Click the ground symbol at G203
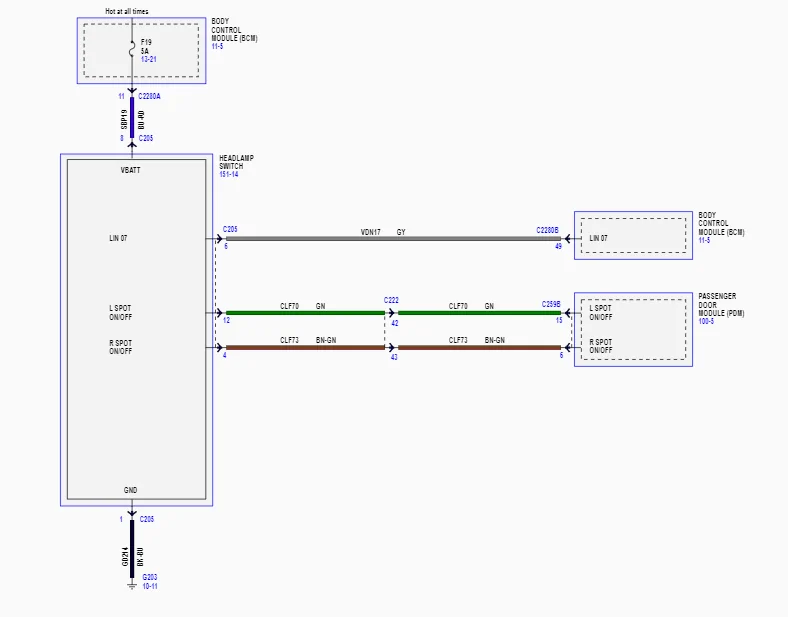The height and width of the screenshot is (617, 788). pyautogui.click(x=132, y=584)
